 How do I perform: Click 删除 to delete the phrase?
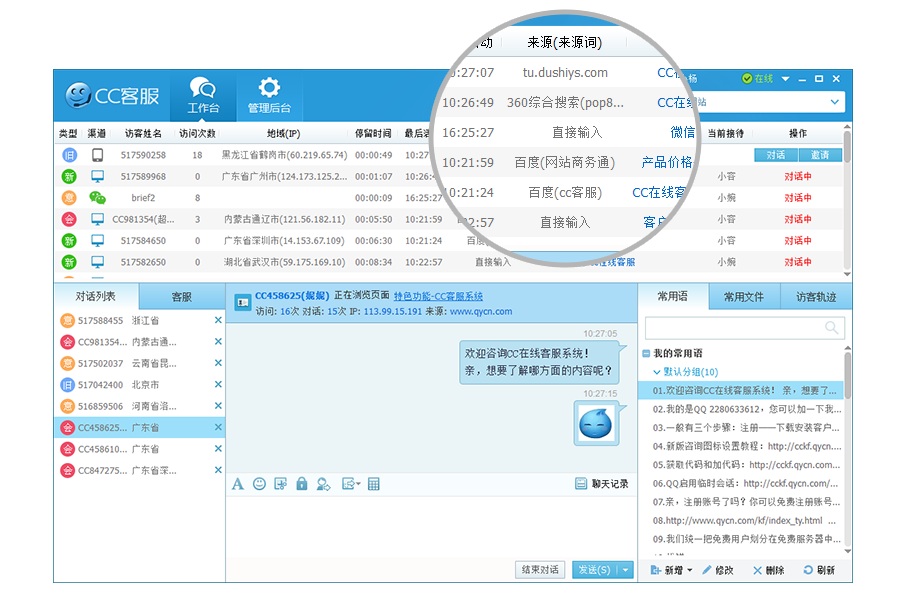(x=769, y=570)
